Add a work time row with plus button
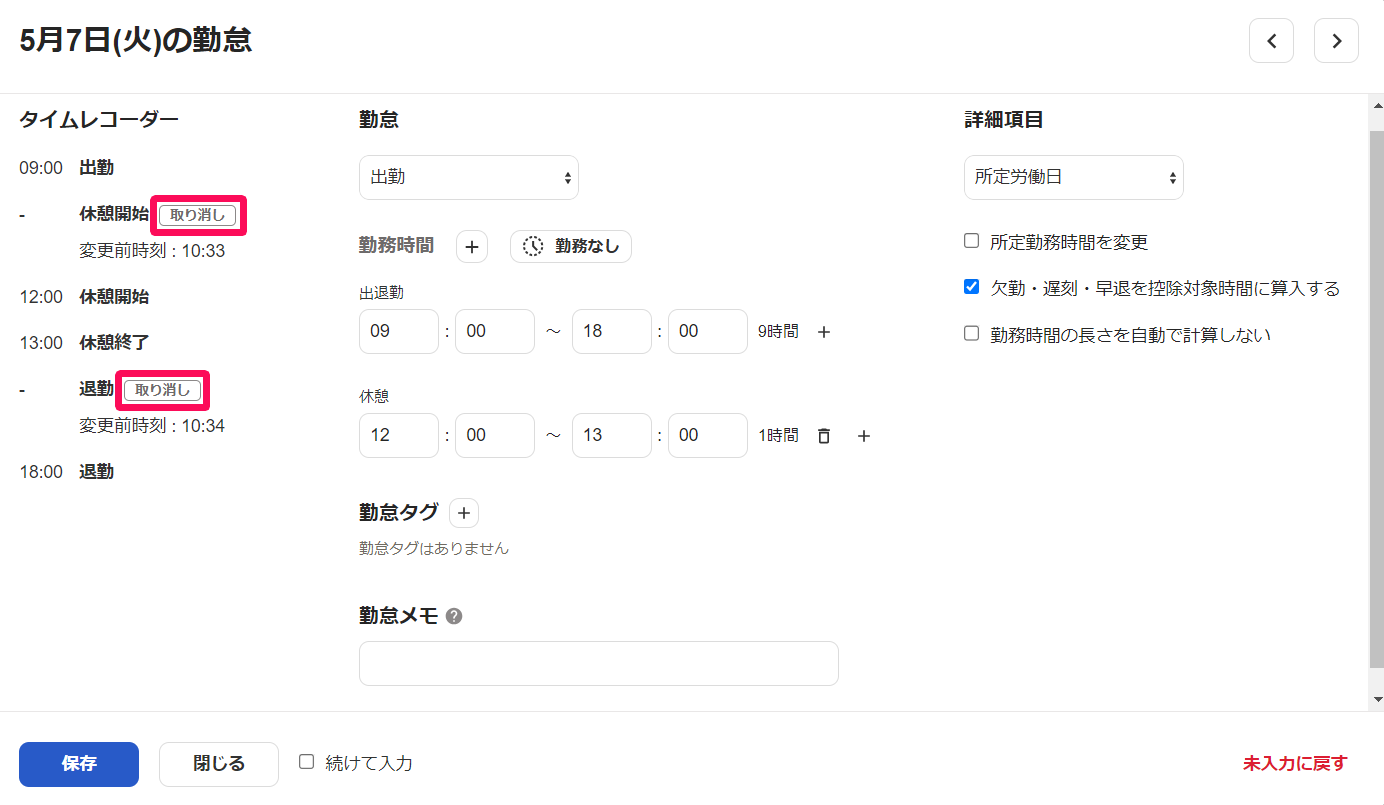Image resolution: width=1384 pixels, height=805 pixels. tap(472, 246)
